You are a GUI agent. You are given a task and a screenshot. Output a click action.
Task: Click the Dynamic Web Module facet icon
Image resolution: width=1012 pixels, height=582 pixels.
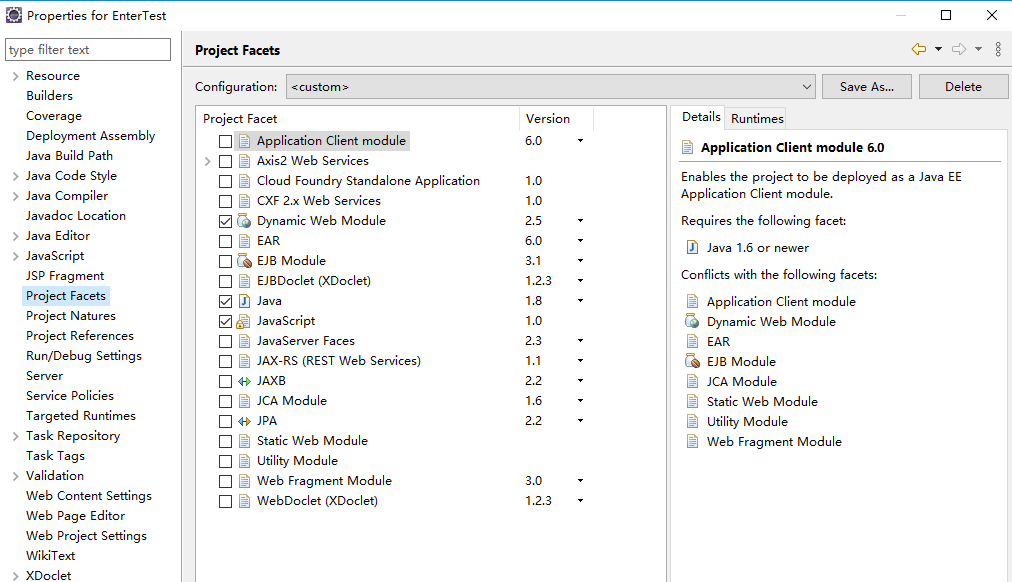(x=243, y=220)
